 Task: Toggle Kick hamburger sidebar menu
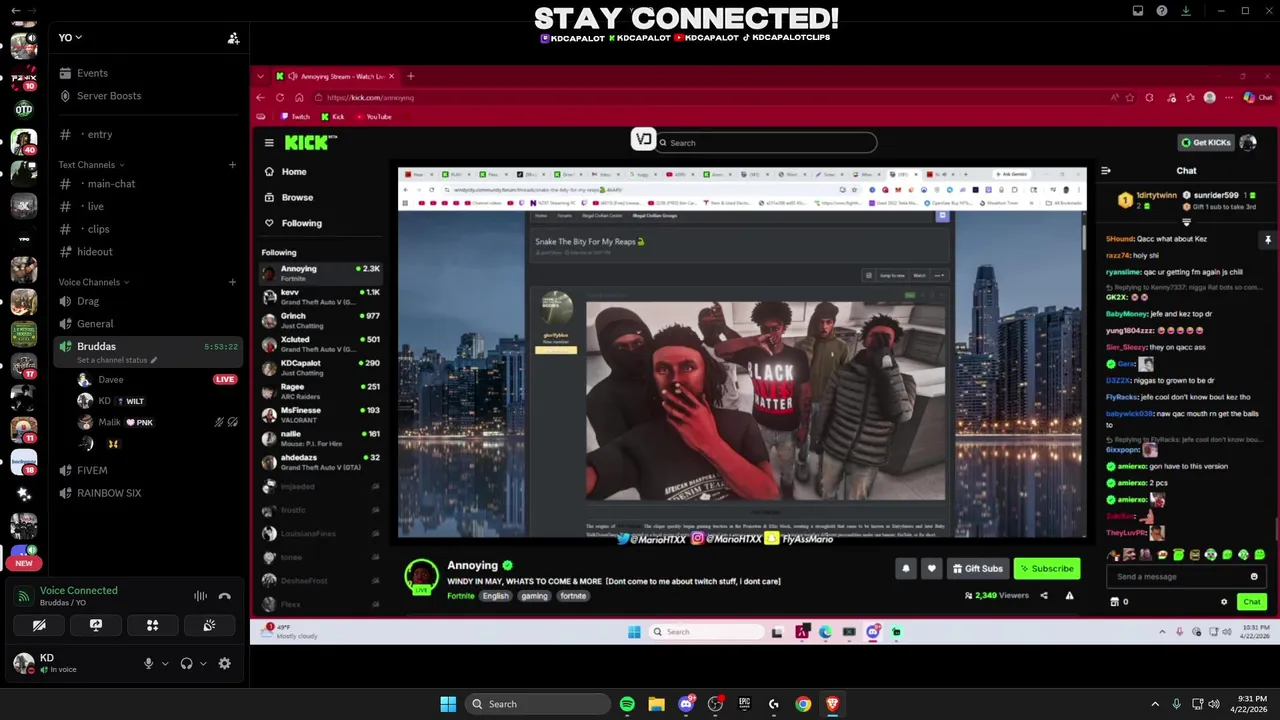tap(269, 143)
